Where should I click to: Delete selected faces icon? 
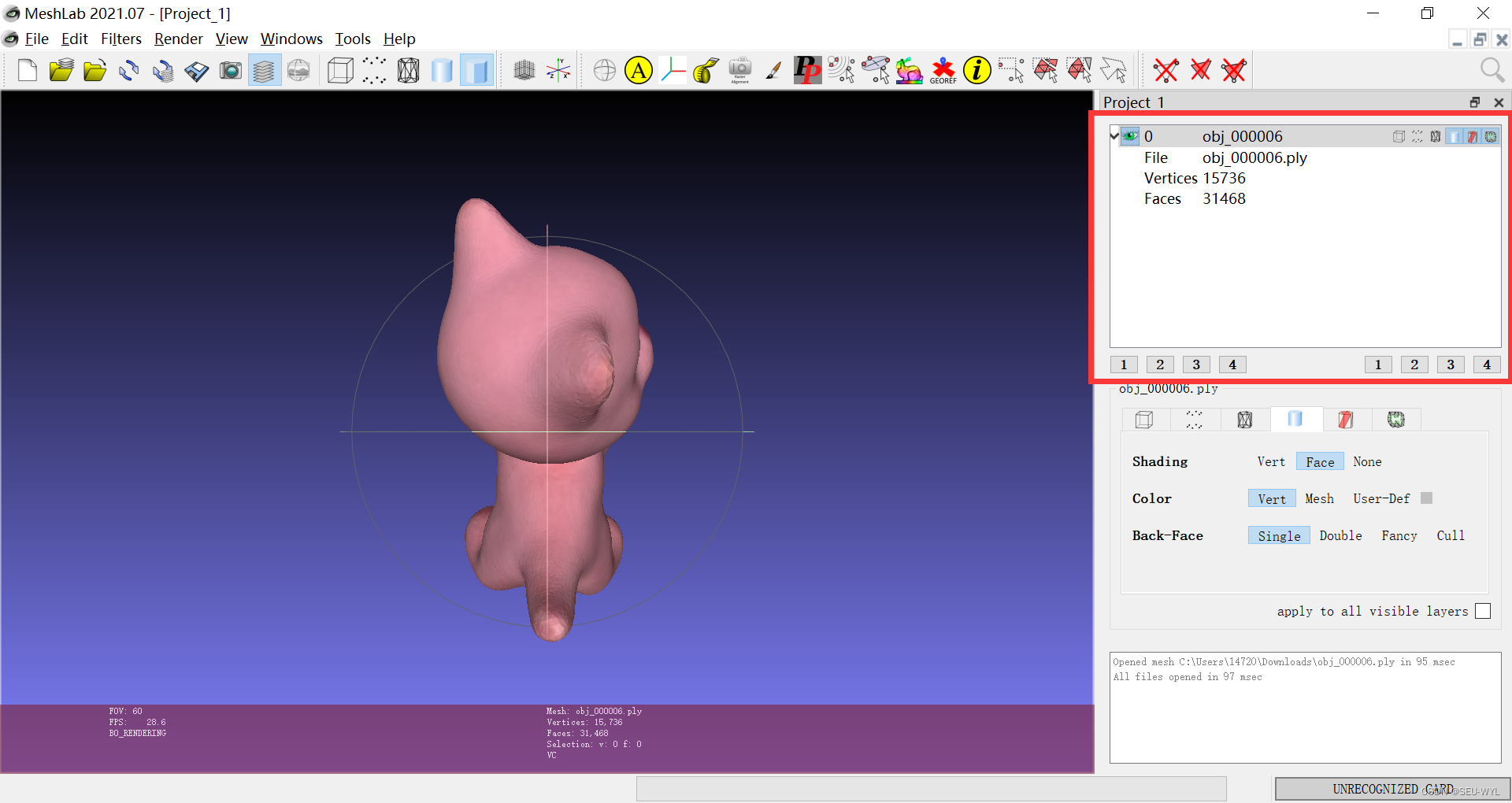point(1200,71)
